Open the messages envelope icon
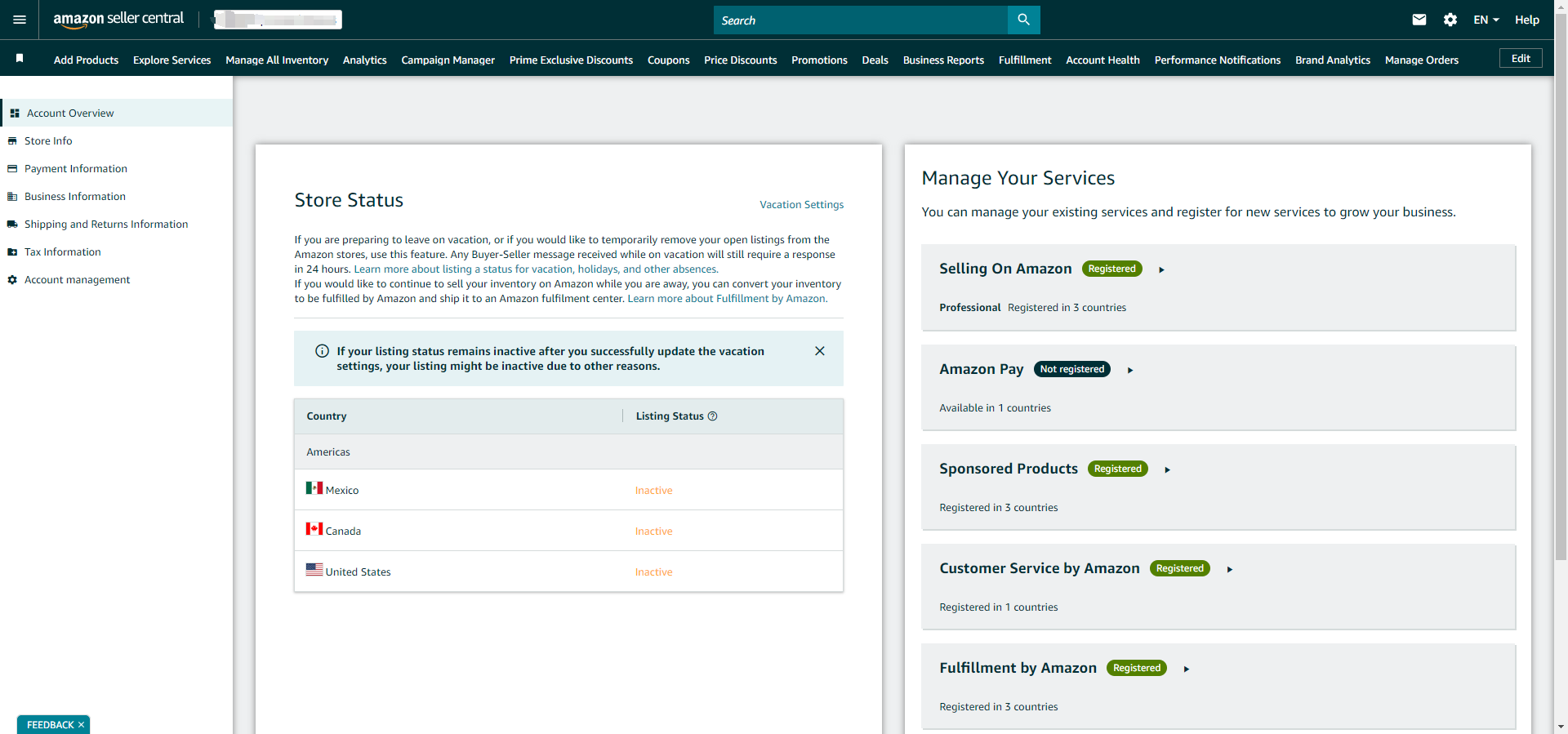 coord(1419,20)
